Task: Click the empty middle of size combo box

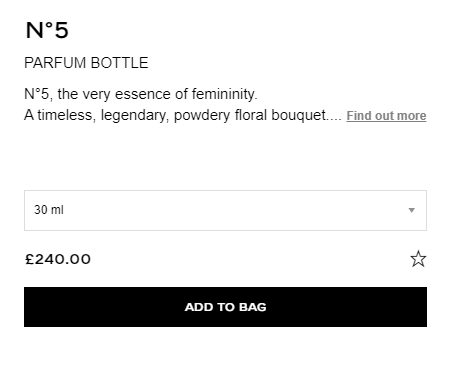Action: 225,210
